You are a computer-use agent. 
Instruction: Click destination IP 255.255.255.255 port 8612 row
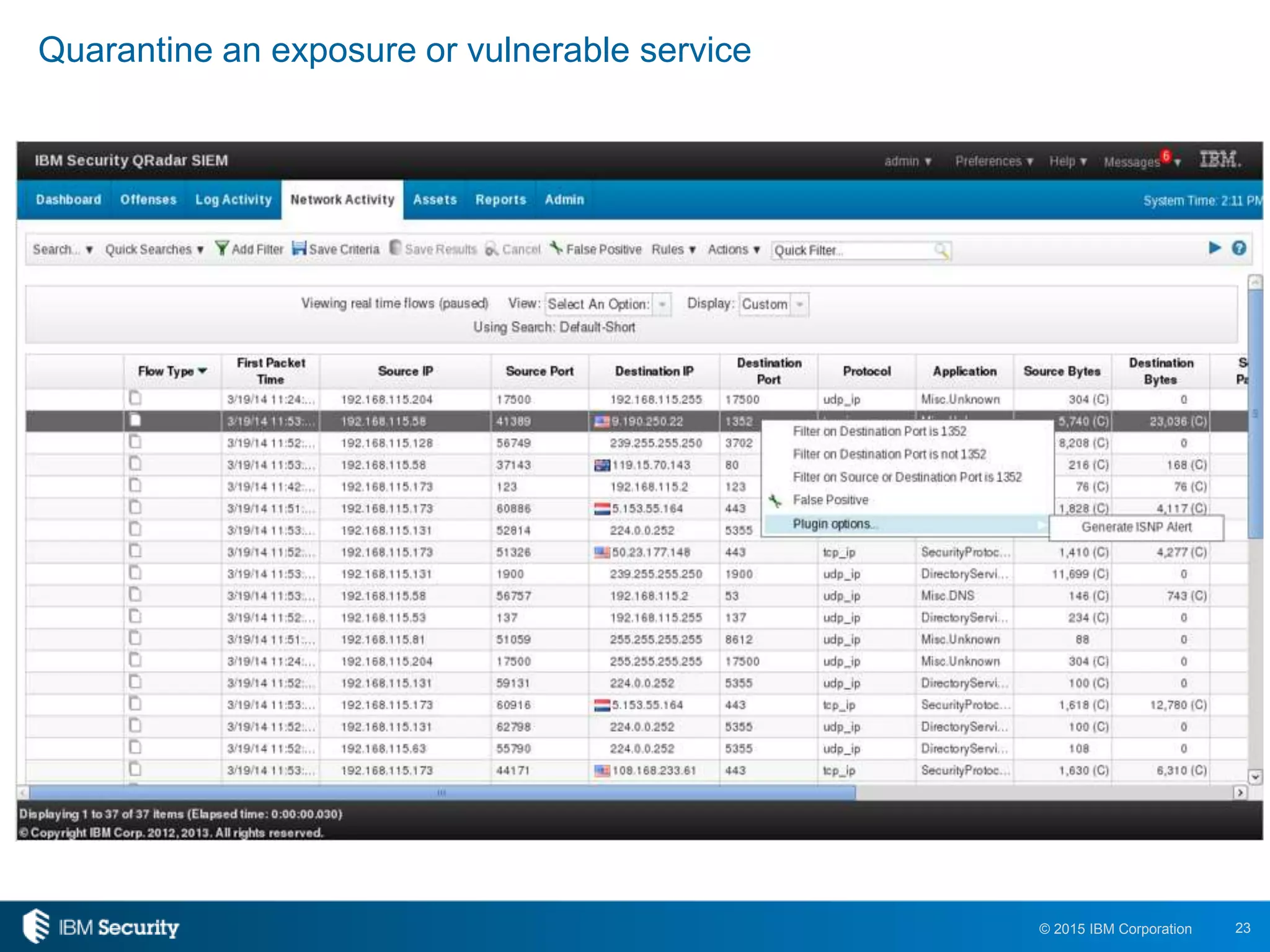point(655,640)
